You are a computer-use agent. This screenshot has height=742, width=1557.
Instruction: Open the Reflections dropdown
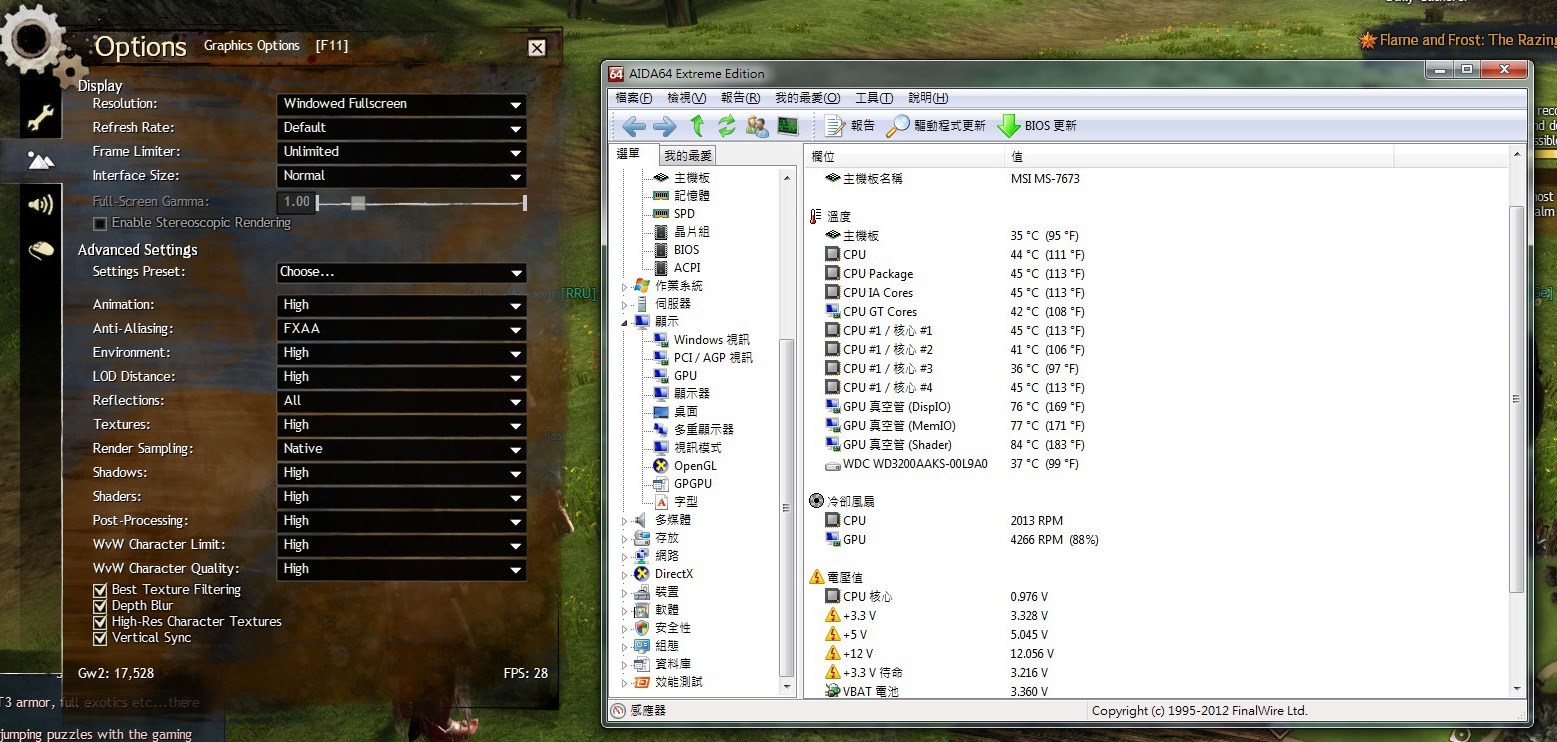(402, 401)
